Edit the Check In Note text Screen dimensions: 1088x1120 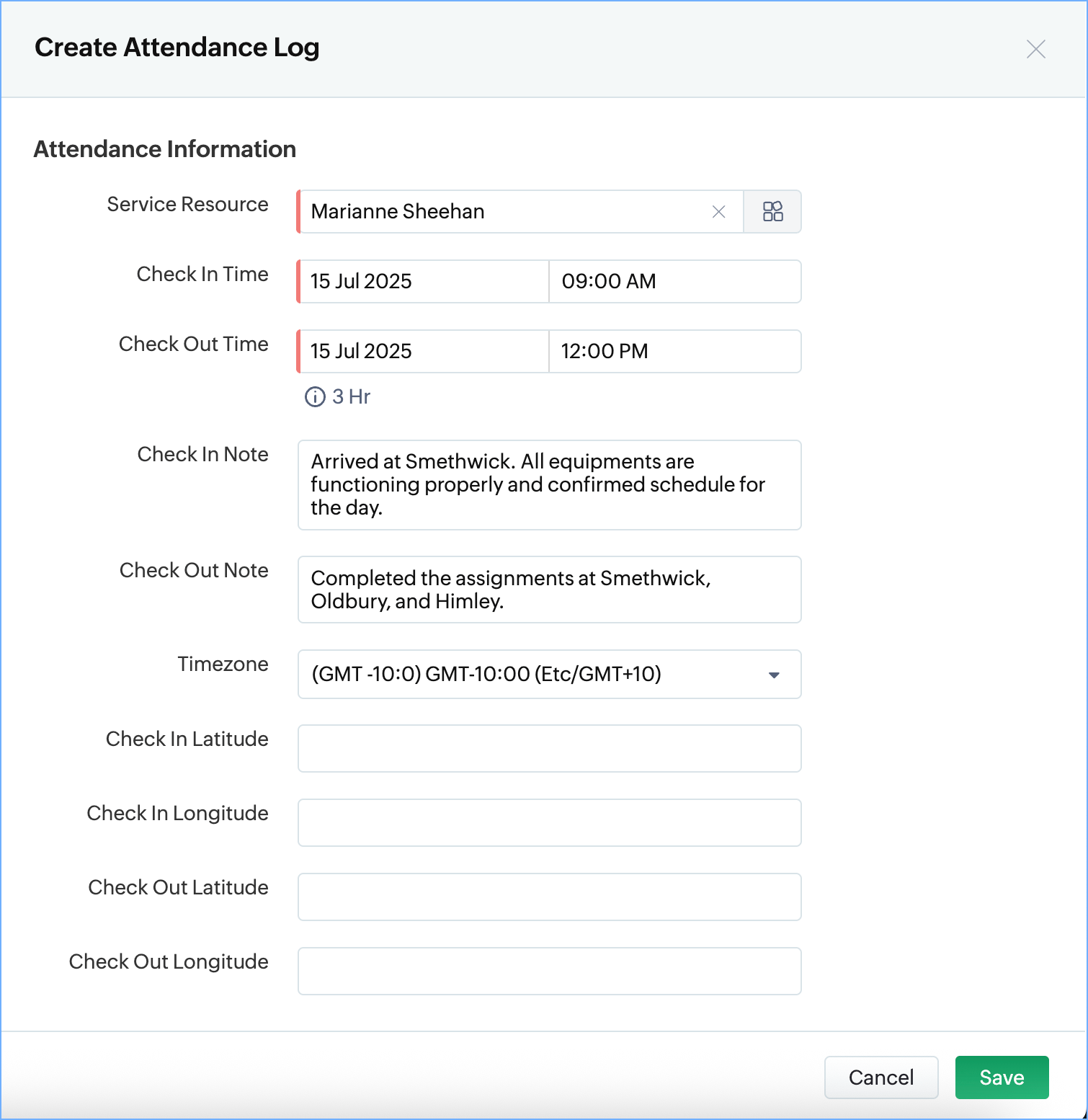pyautogui.click(x=549, y=485)
